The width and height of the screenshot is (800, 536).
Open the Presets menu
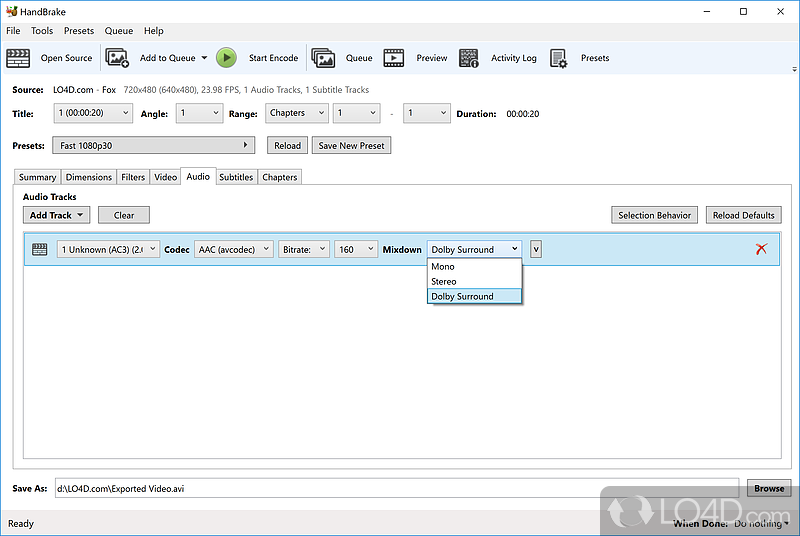[79, 31]
